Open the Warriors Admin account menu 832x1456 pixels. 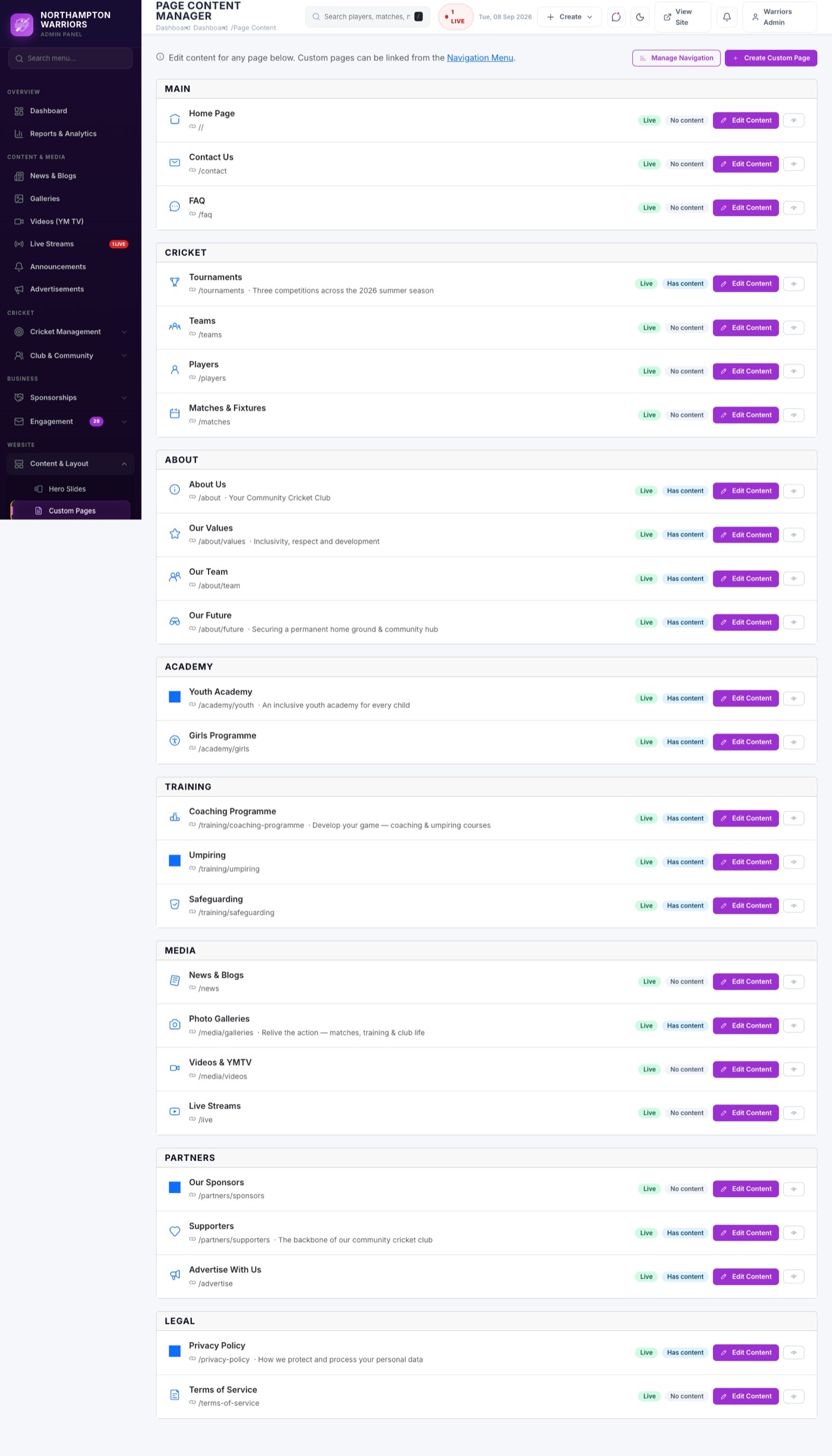pos(779,17)
